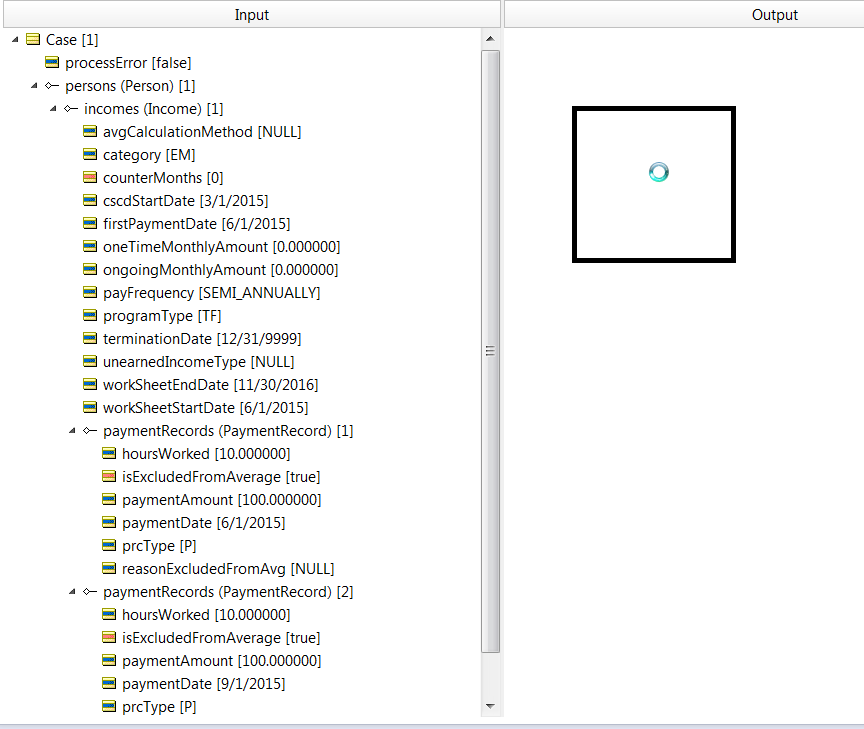Select cscdStartDate [3/1/2015] row

tap(186, 201)
